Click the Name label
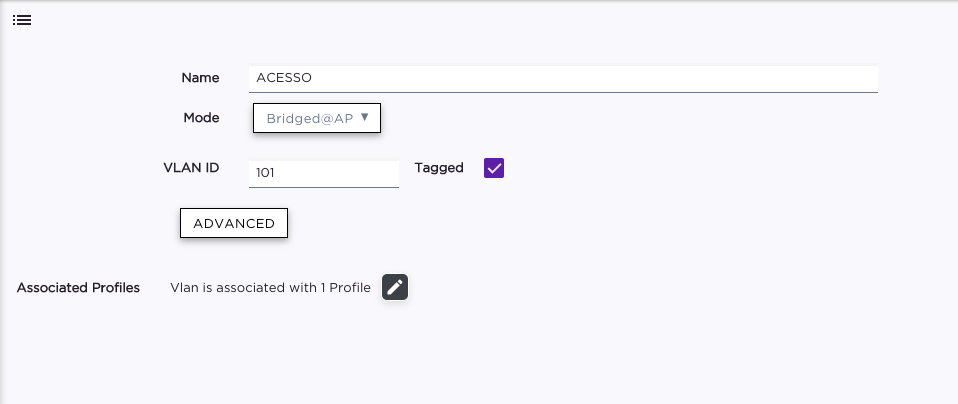Screen dimensions: 958x404 click(200, 78)
